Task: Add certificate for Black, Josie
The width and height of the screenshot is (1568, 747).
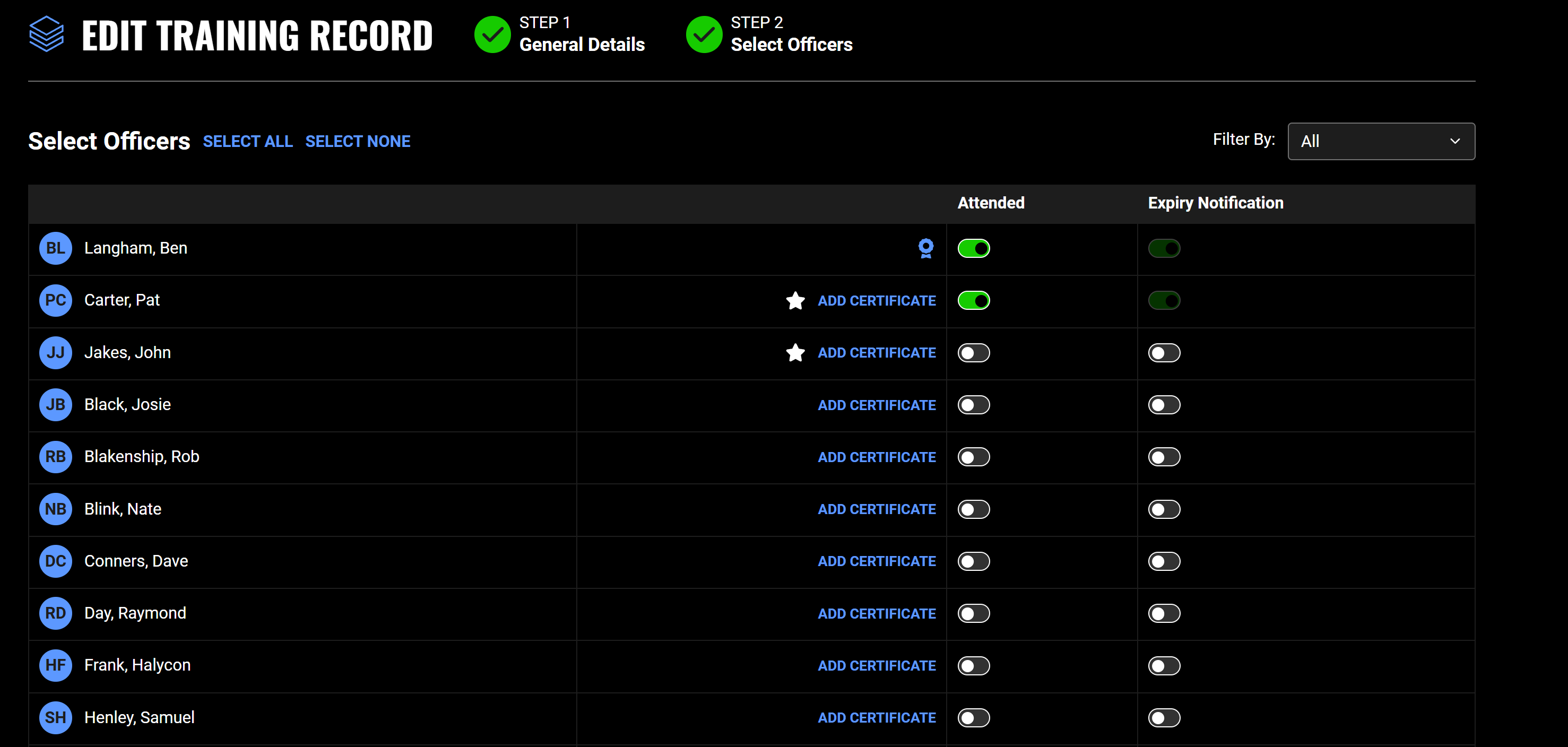Action: pyautogui.click(x=877, y=405)
